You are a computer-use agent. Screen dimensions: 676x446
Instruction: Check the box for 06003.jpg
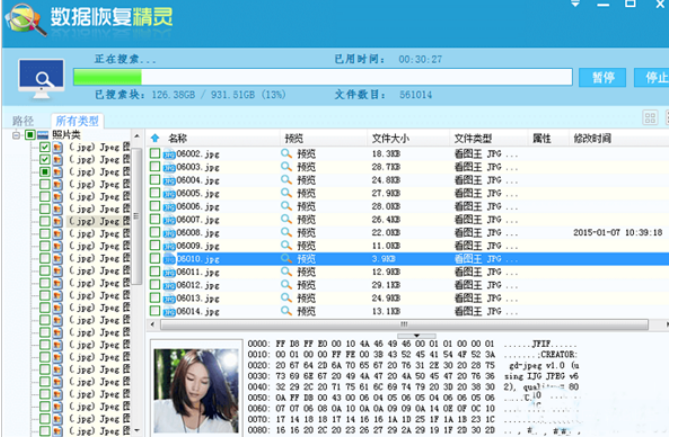click(x=155, y=168)
